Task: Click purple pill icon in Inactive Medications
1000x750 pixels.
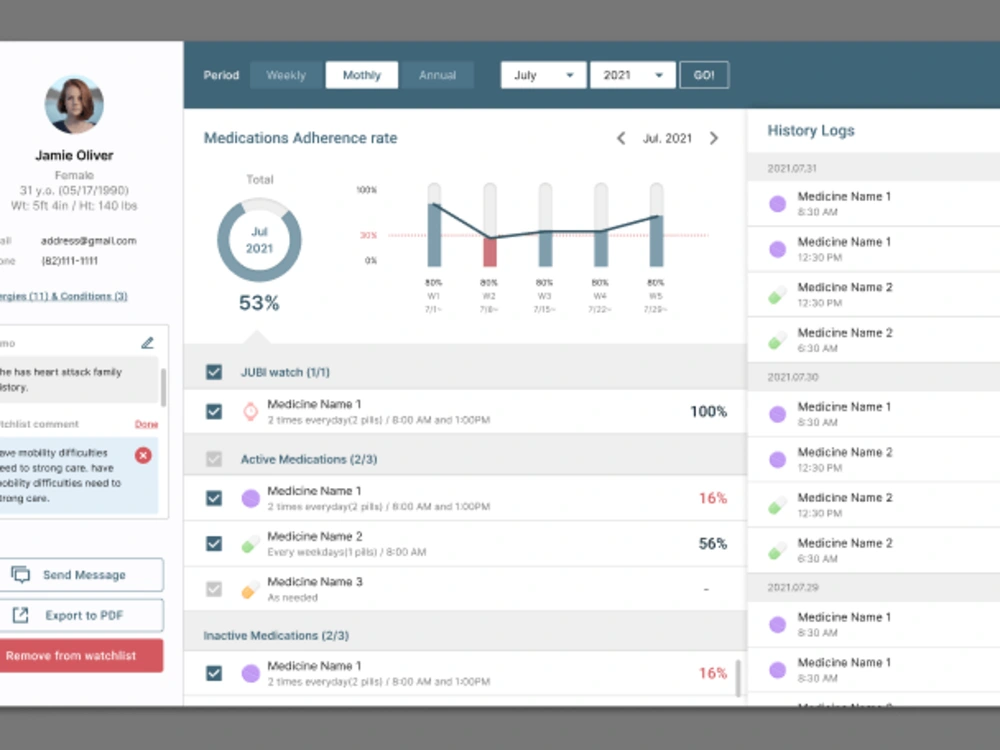Action: (251, 673)
